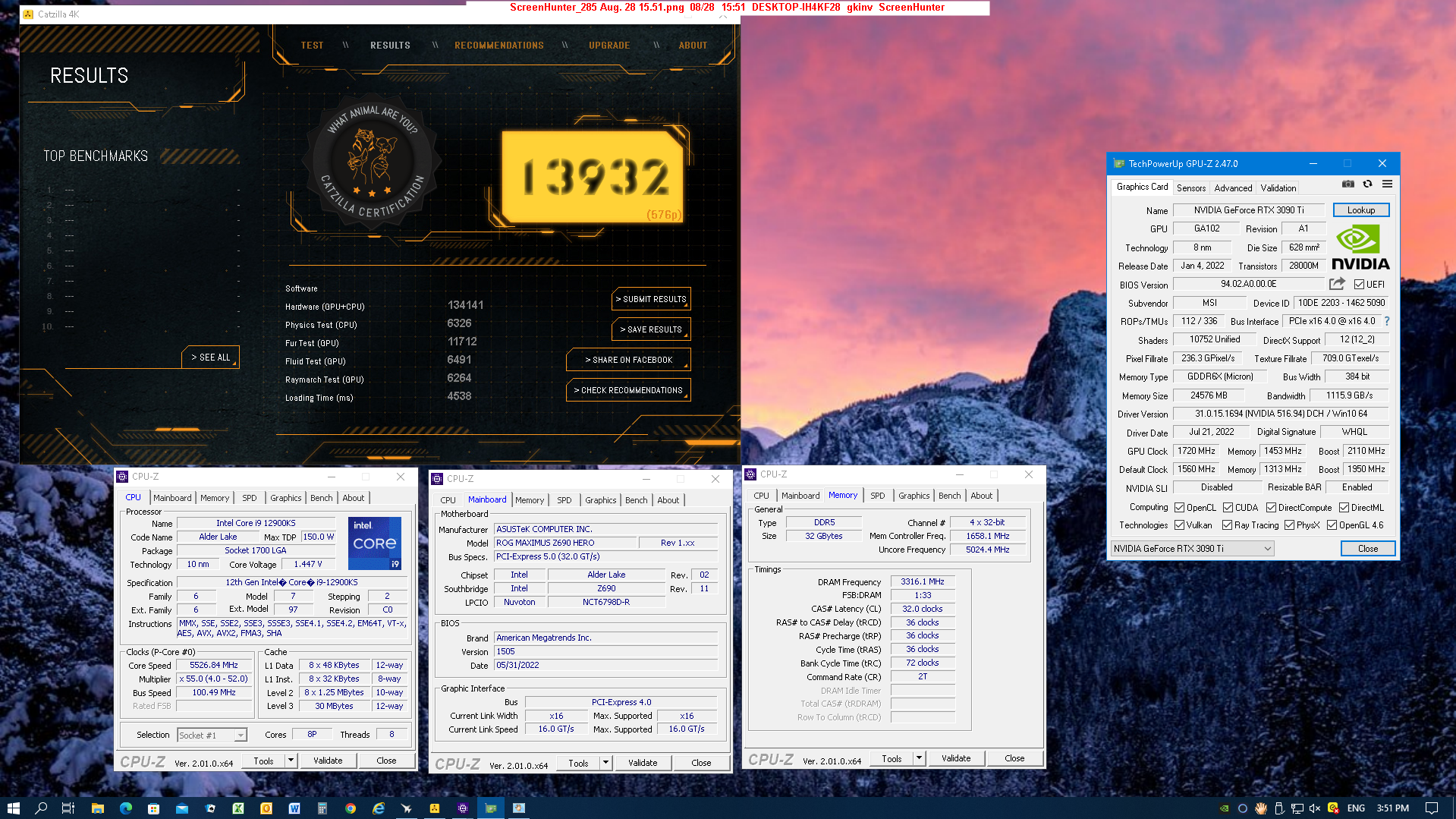Toggle the Ray Tracing checkbox
The image size is (1456, 819).
click(x=1227, y=525)
